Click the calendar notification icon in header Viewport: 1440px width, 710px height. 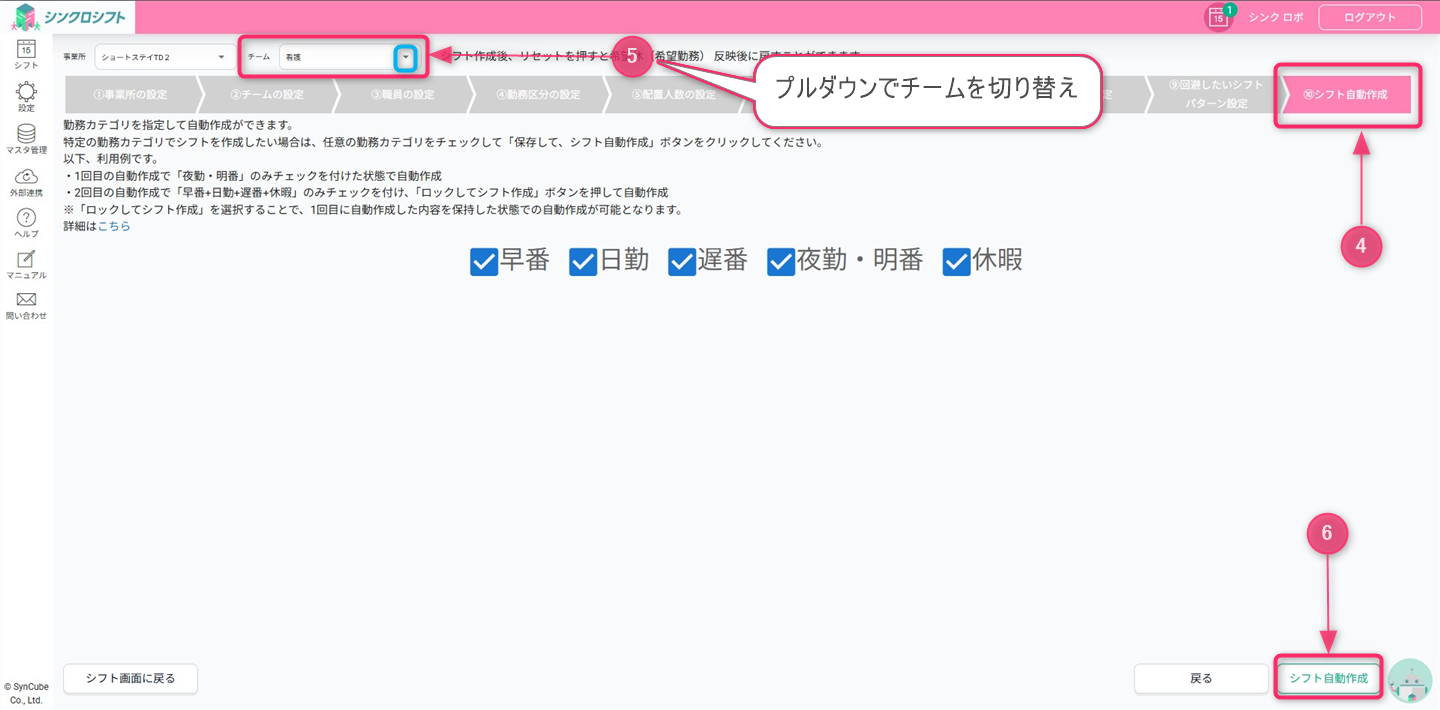(1217, 17)
